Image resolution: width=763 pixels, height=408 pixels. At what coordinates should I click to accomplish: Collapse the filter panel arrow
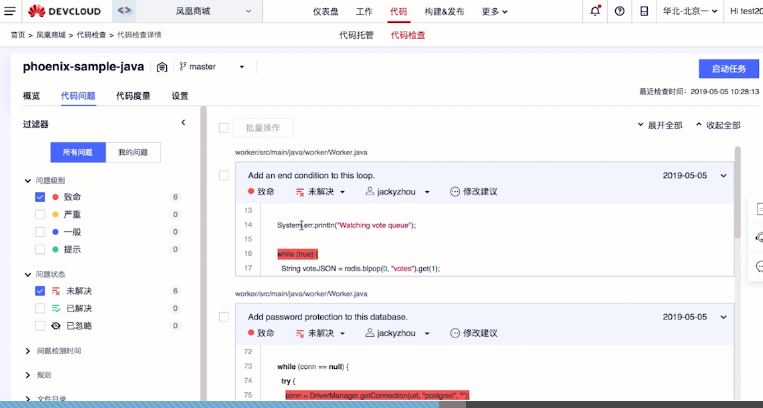183,123
